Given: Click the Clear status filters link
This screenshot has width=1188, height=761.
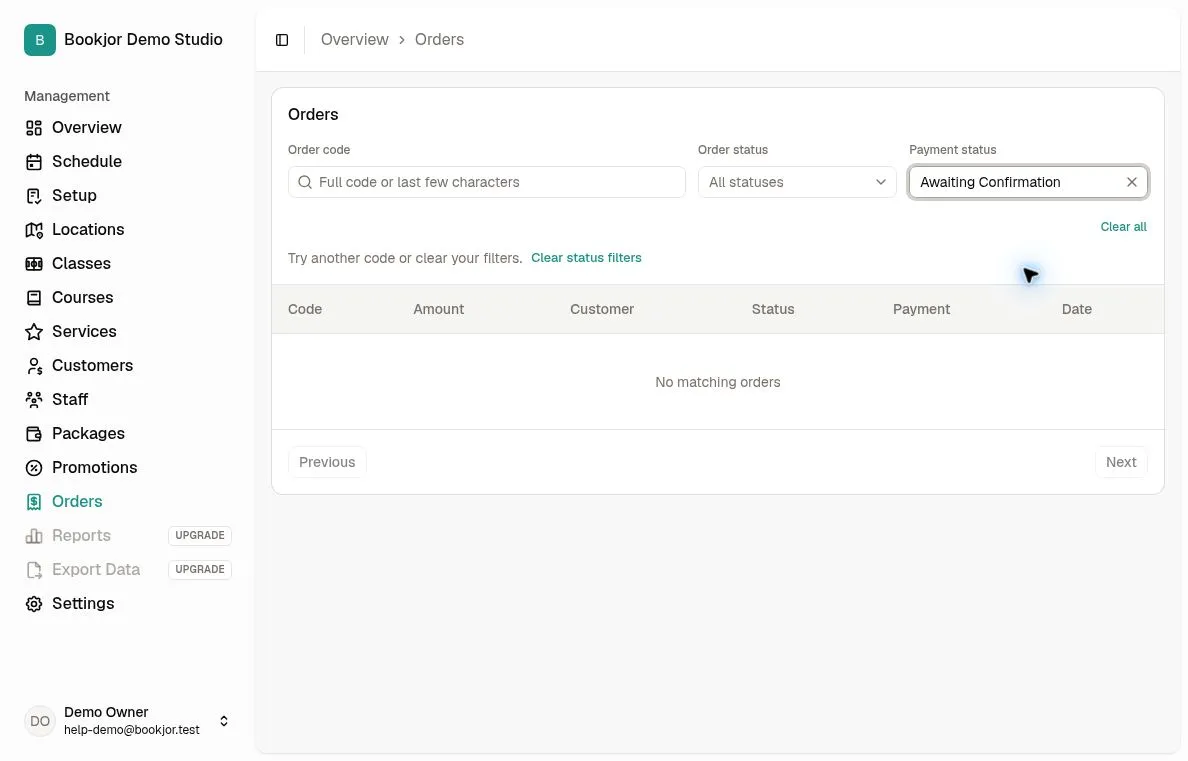Looking at the screenshot, I should 586,258.
